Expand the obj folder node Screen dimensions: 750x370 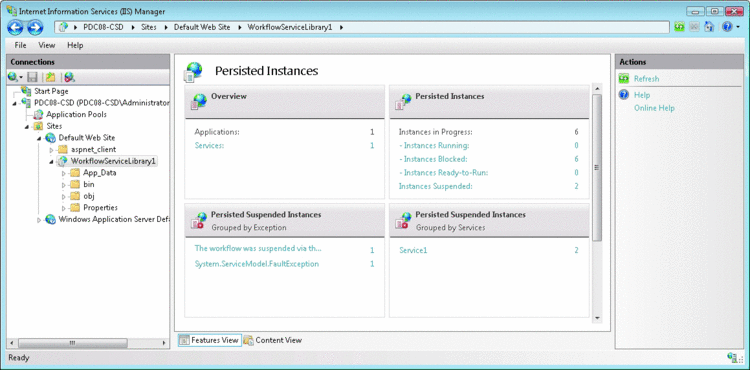tap(64, 196)
